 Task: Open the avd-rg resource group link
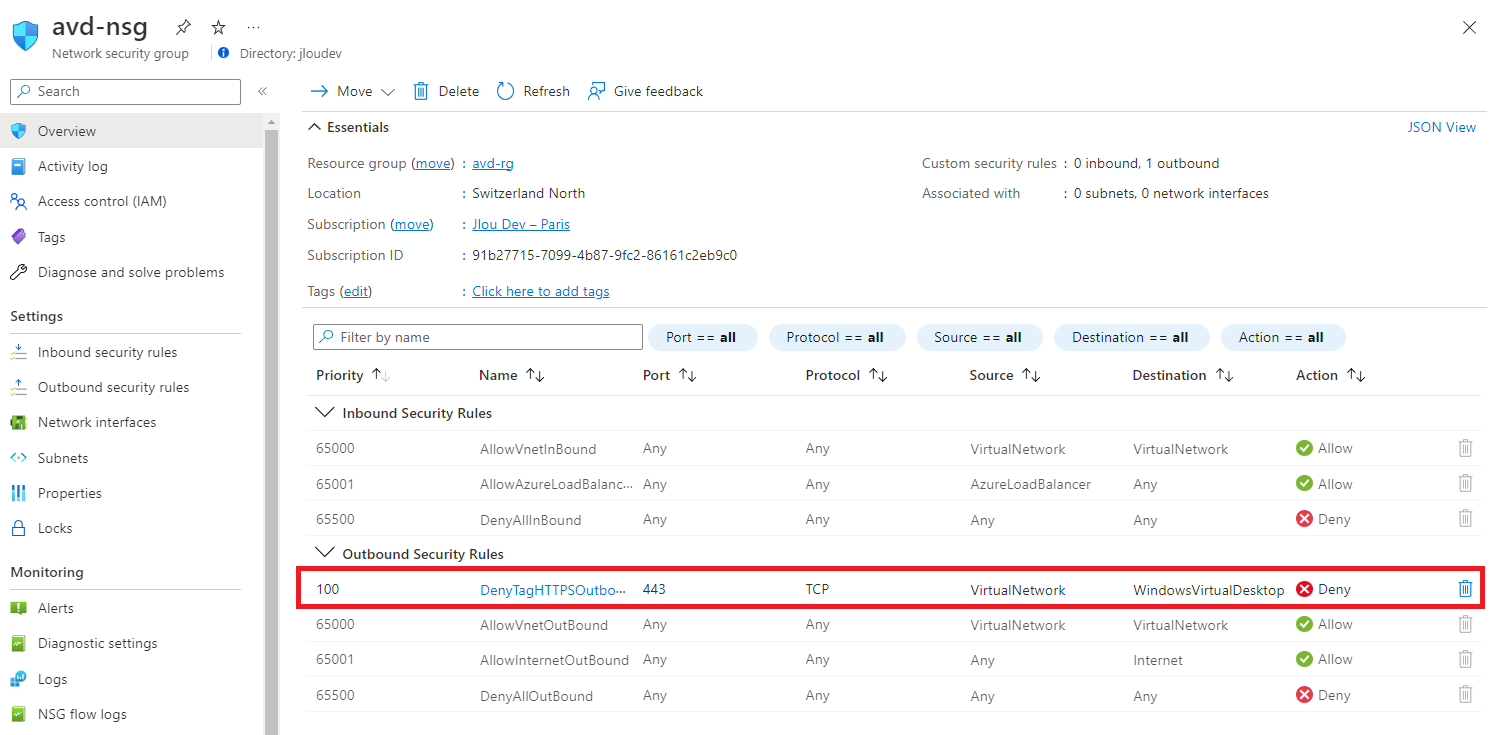click(x=493, y=163)
